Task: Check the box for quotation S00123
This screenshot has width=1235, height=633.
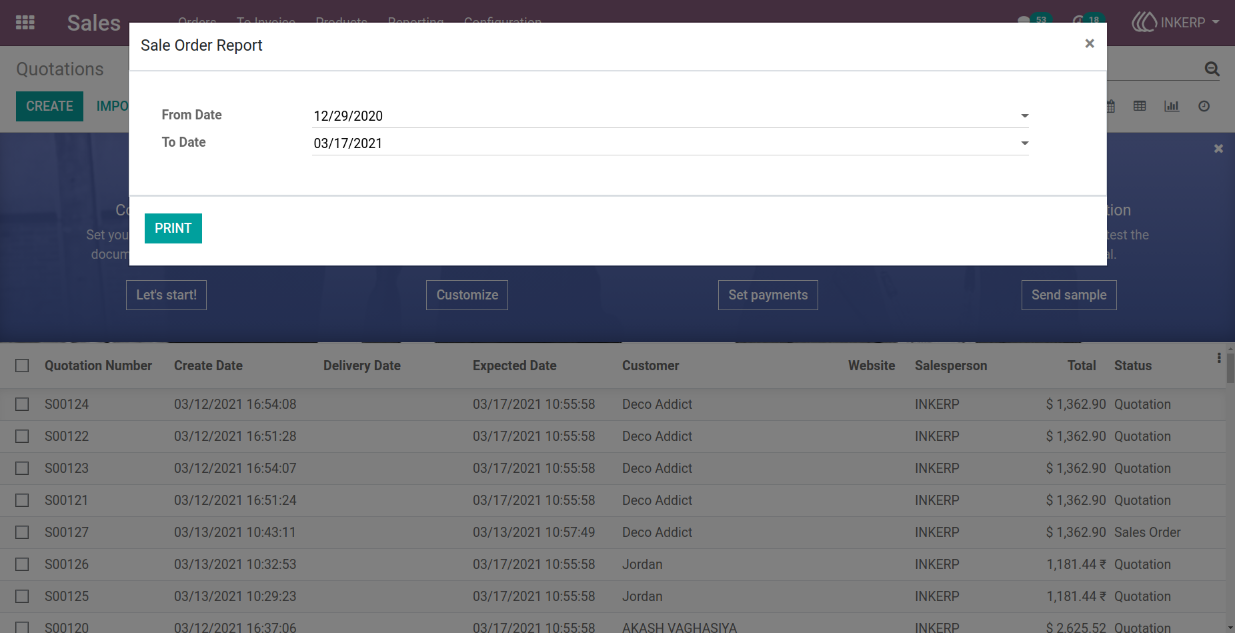Action: coord(22,469)
